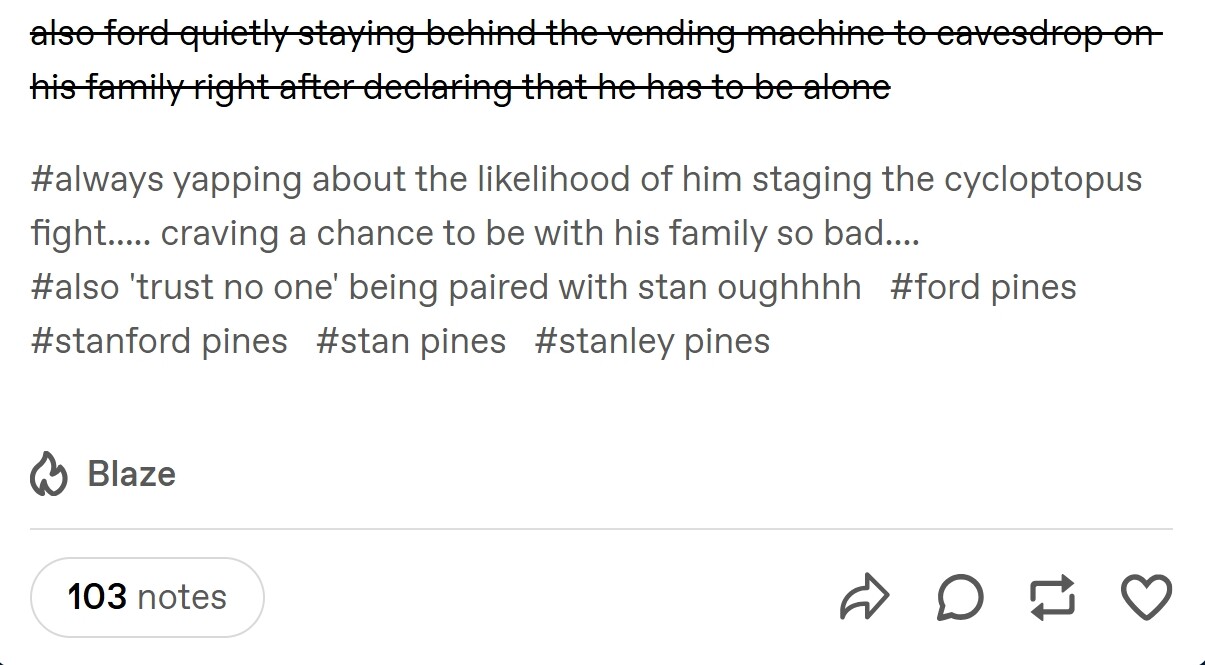Open replies via the speech bubble icon
Screen dimensions: 1205x665
click(x=960, y=598)
